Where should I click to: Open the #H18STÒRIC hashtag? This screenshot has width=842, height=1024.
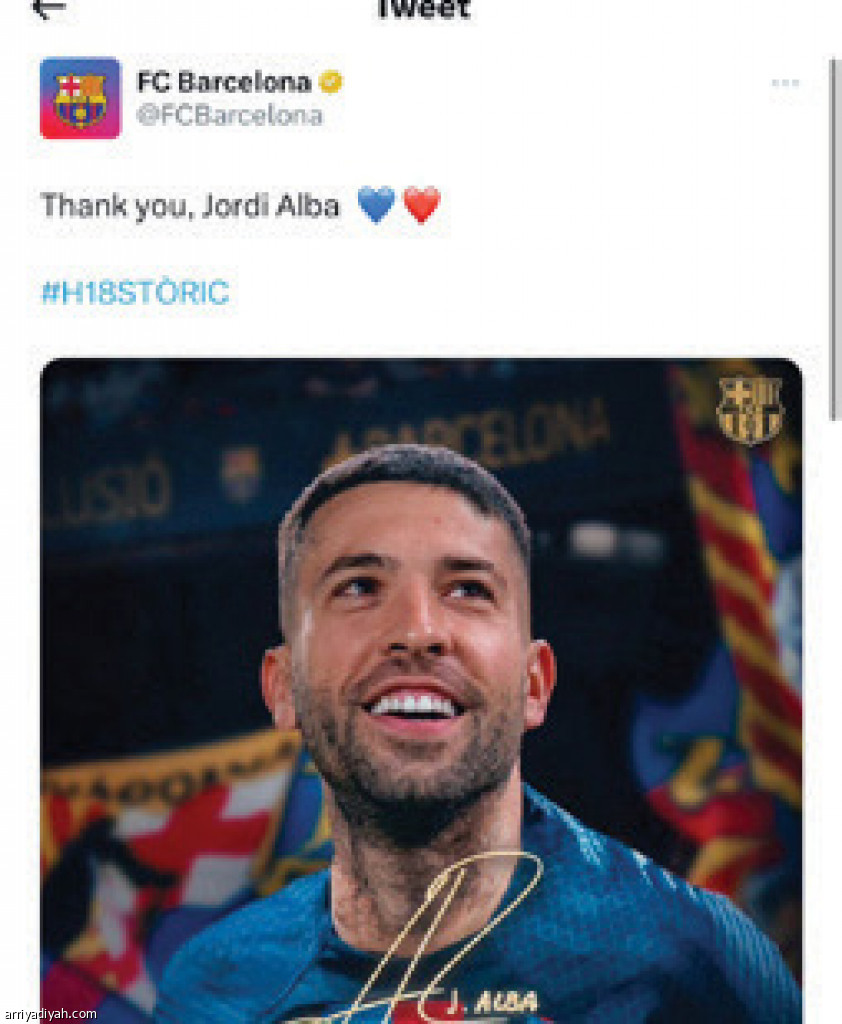(x=135, y=292)
